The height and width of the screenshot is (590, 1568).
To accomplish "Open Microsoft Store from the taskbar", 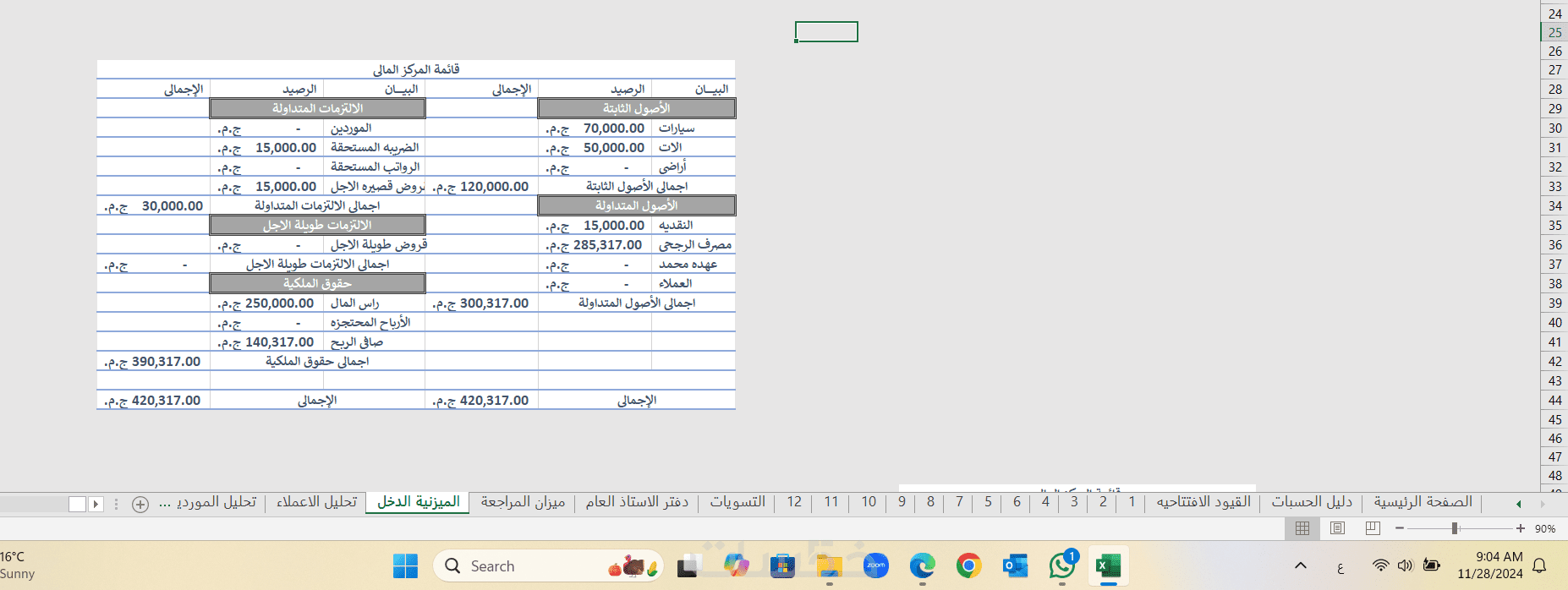I will [783, 566].
